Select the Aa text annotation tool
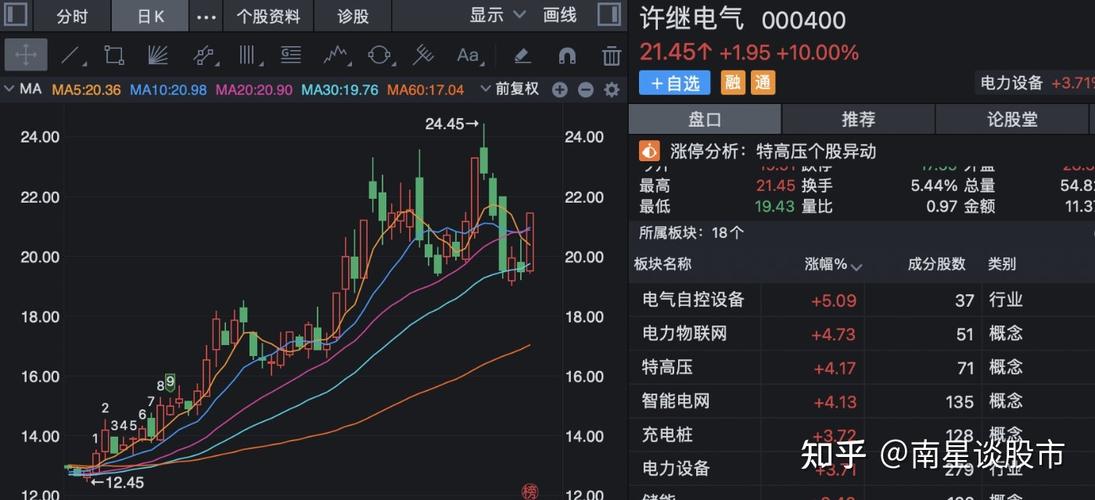 click(468, 55)
